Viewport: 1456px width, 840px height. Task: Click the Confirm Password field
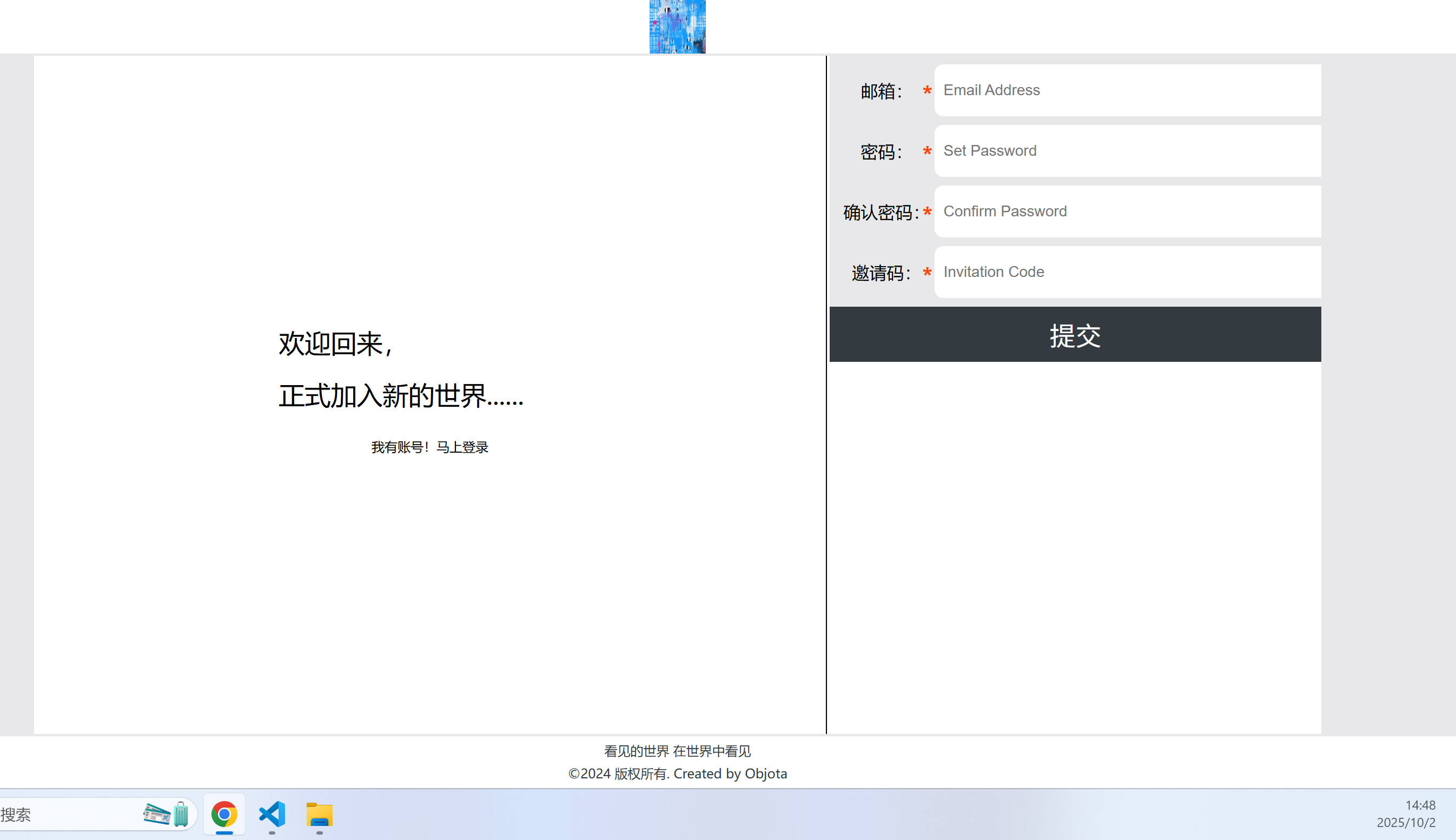pos(1127,211)
